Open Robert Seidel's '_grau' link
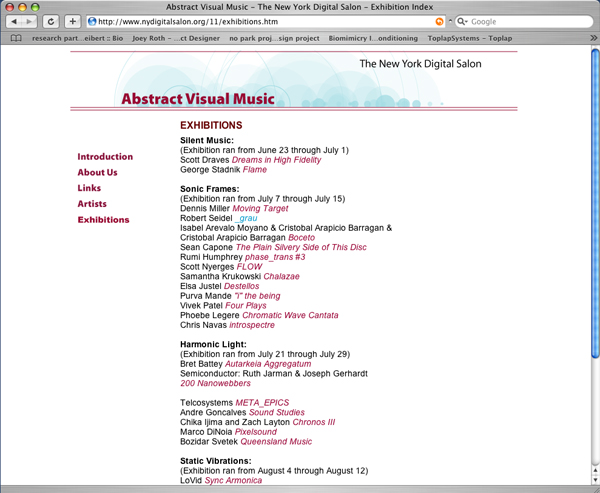 pos(246,218)
